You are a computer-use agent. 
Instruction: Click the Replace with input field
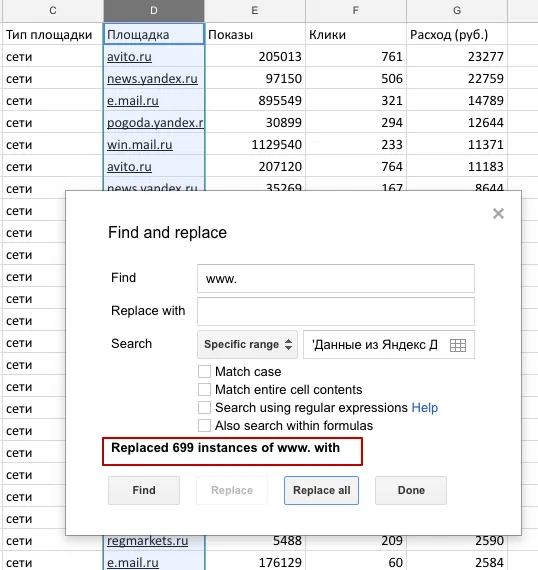point(336,311)
